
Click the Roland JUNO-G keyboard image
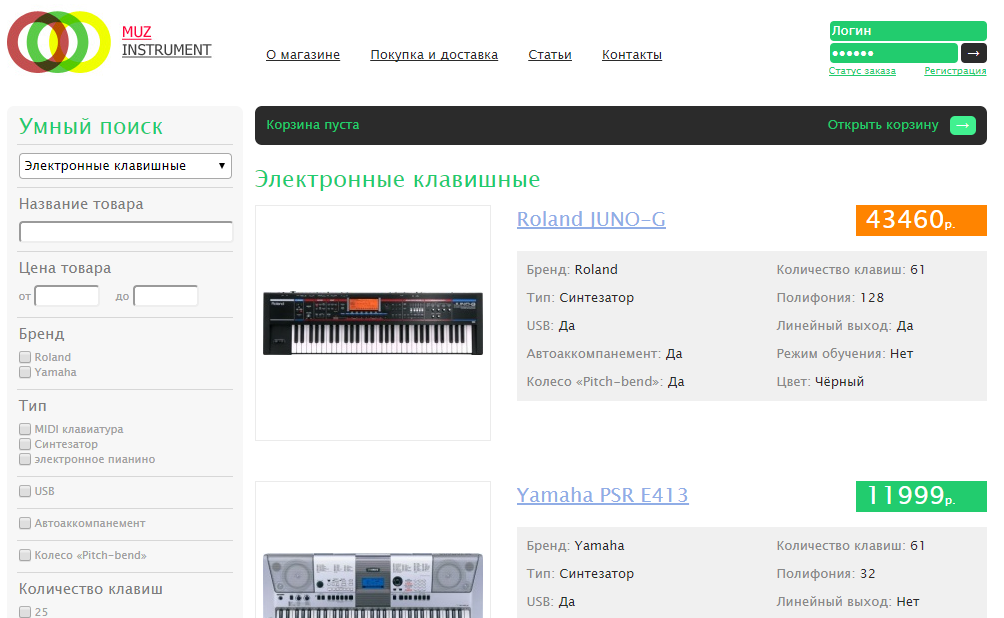point(373,323)
